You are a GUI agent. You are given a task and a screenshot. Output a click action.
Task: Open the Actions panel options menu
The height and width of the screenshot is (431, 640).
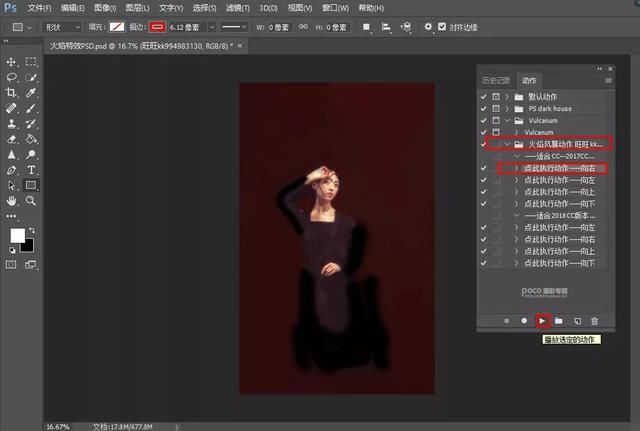(609, 80)
